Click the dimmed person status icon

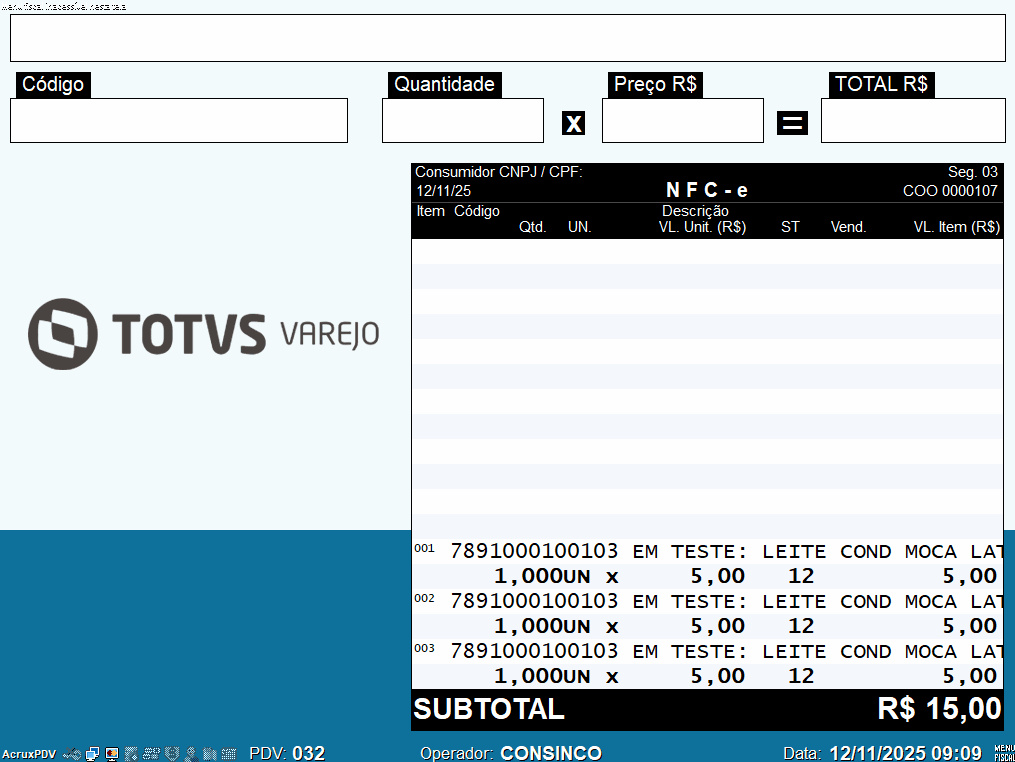(x=191, y=754)
